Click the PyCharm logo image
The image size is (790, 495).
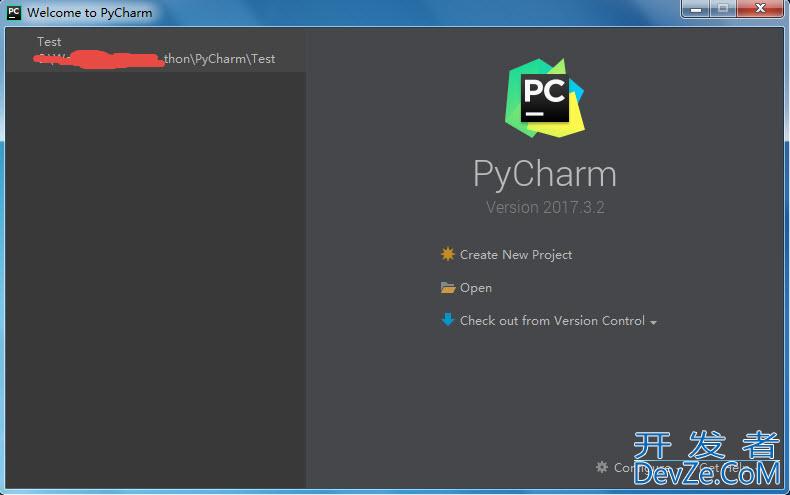tap(545, 98)
